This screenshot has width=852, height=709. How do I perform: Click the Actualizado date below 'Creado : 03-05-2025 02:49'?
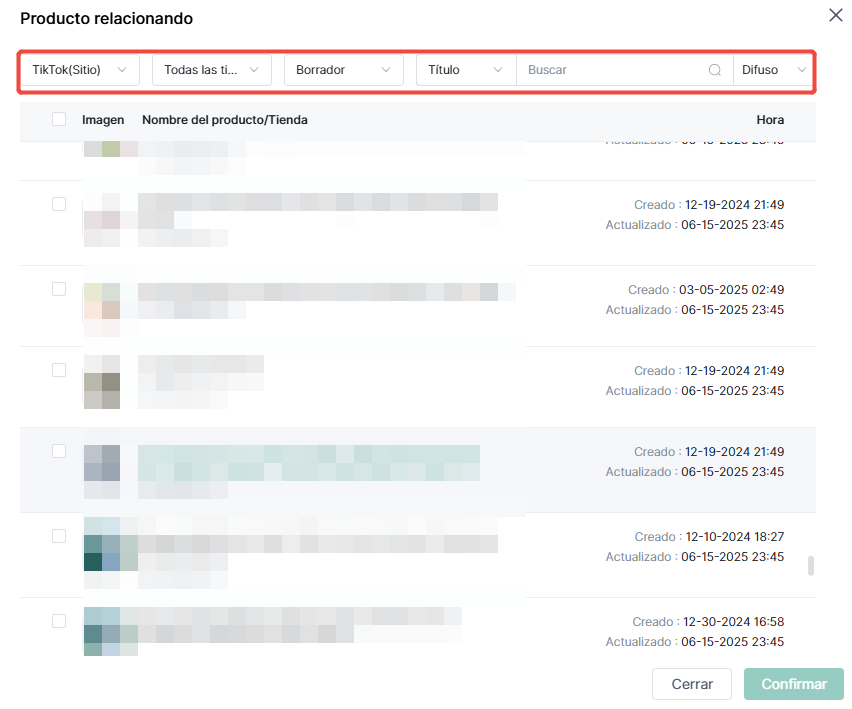[x=695, y=310]
